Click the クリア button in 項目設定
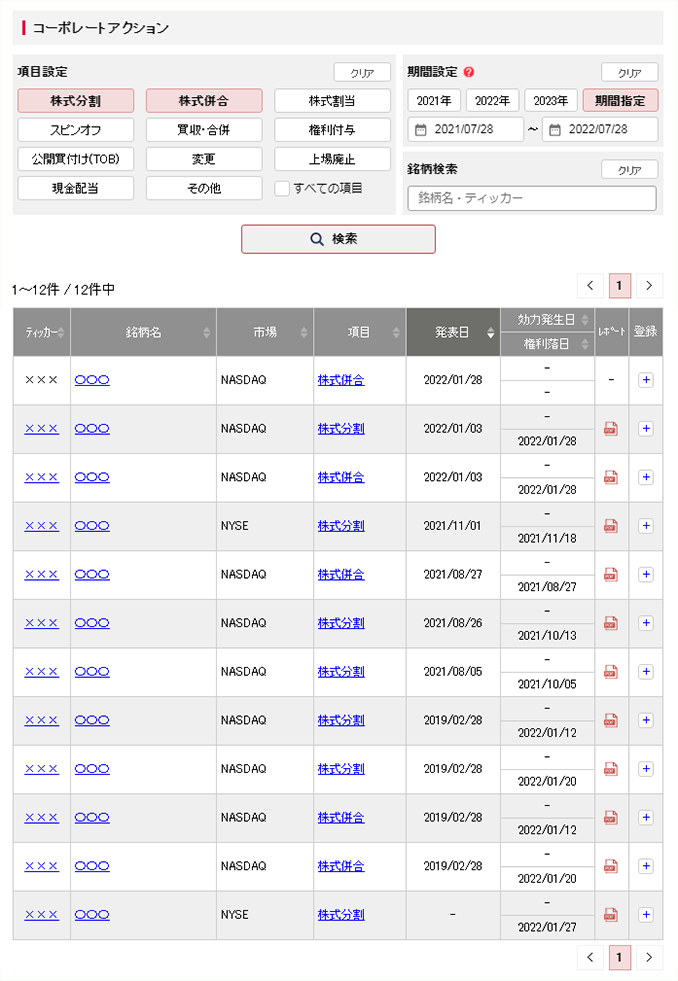 [362, 73]
